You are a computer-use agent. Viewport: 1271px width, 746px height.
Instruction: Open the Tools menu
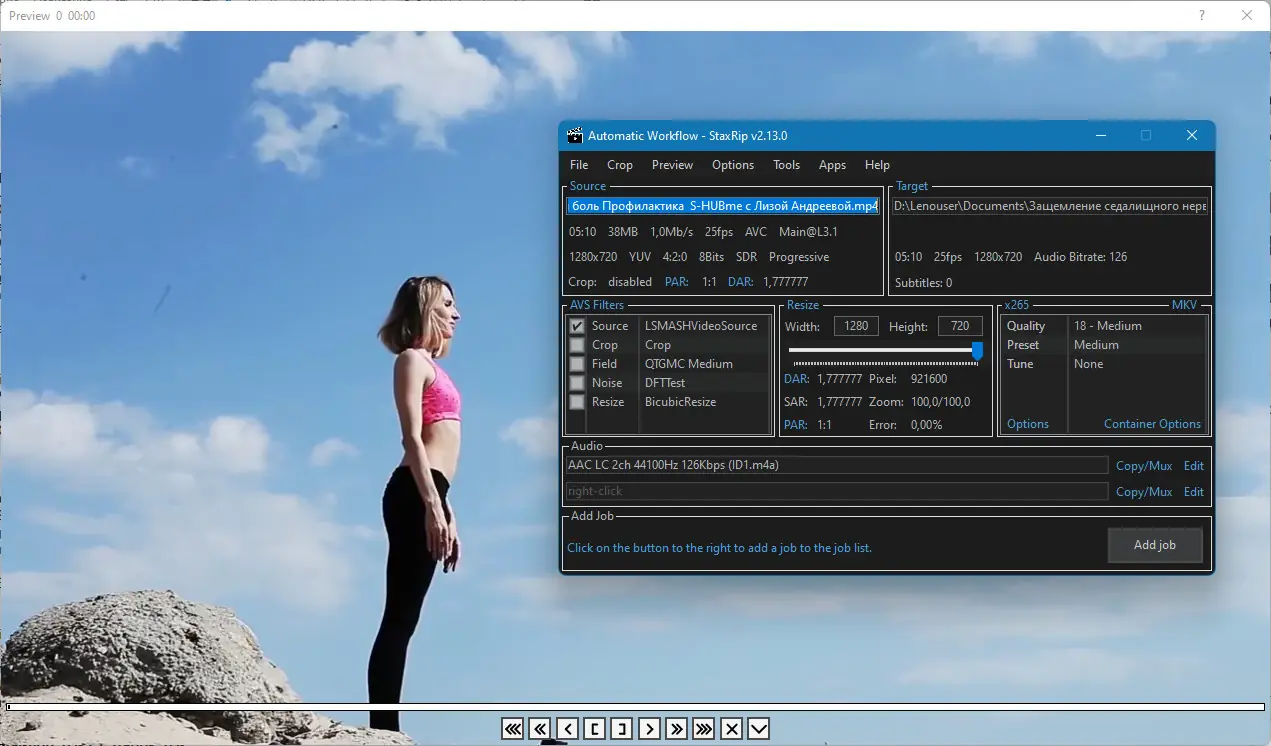click(x=787, y=165)
